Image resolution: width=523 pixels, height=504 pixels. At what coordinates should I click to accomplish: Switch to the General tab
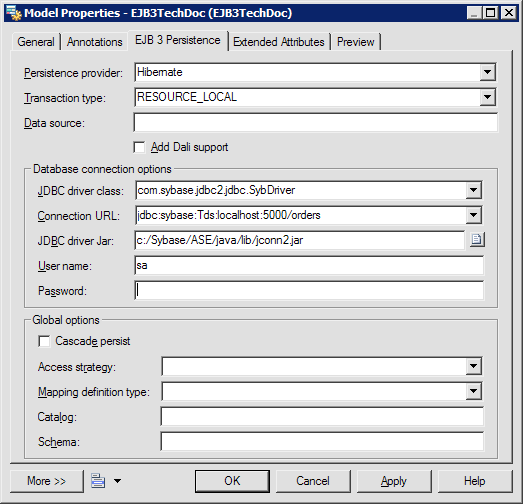click(x=36, y=42)
